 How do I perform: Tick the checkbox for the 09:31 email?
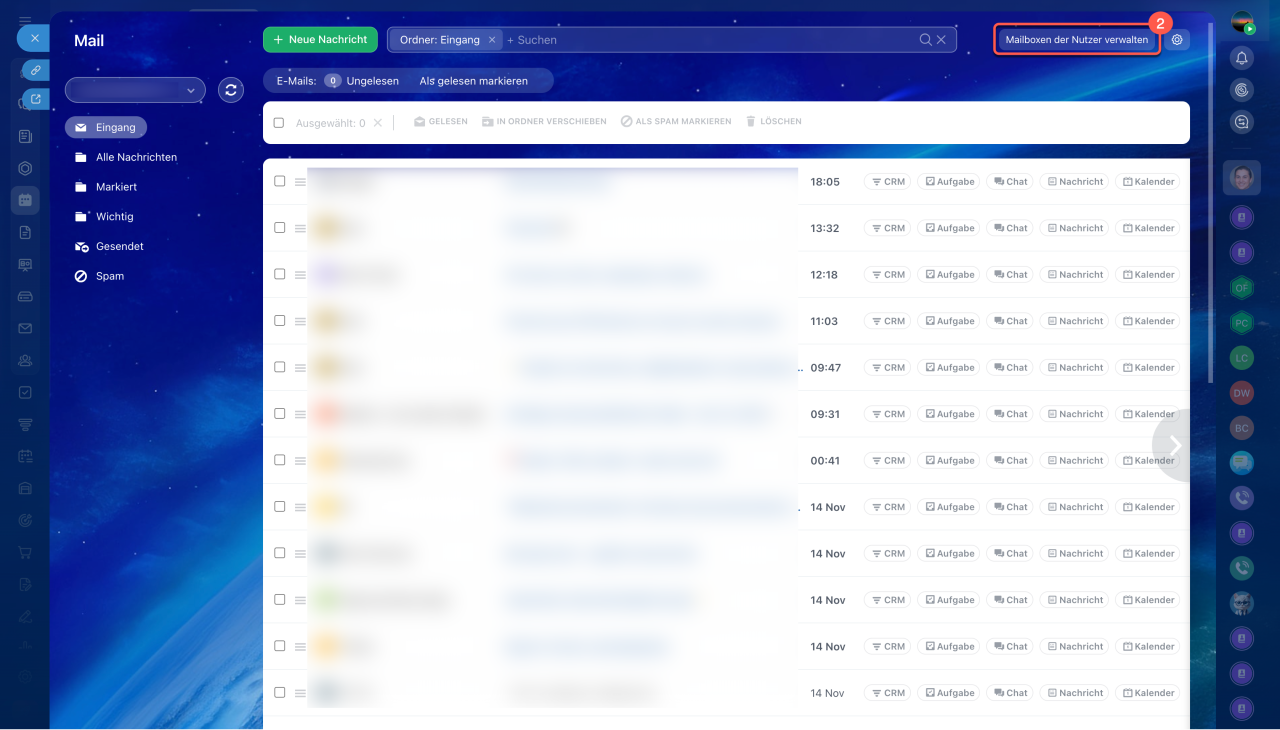[x=280, y=414]
